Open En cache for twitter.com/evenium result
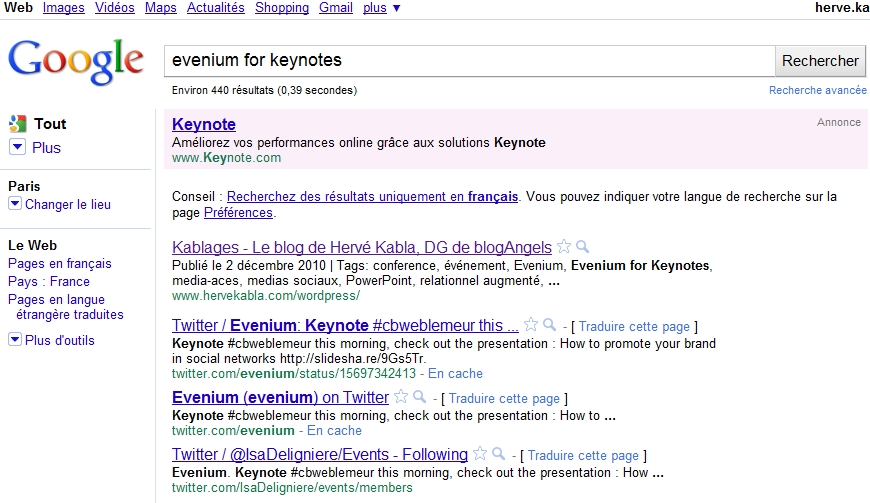870x503 pixels. (x=335, y=430)
